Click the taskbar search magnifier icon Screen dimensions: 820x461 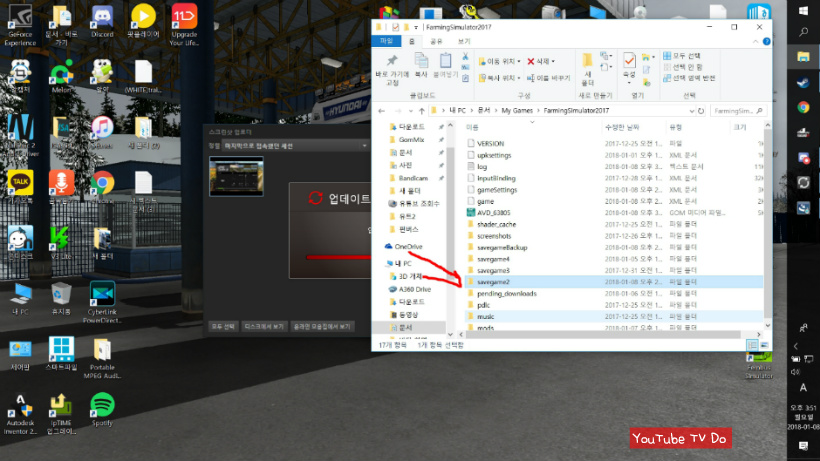(803, 32)
